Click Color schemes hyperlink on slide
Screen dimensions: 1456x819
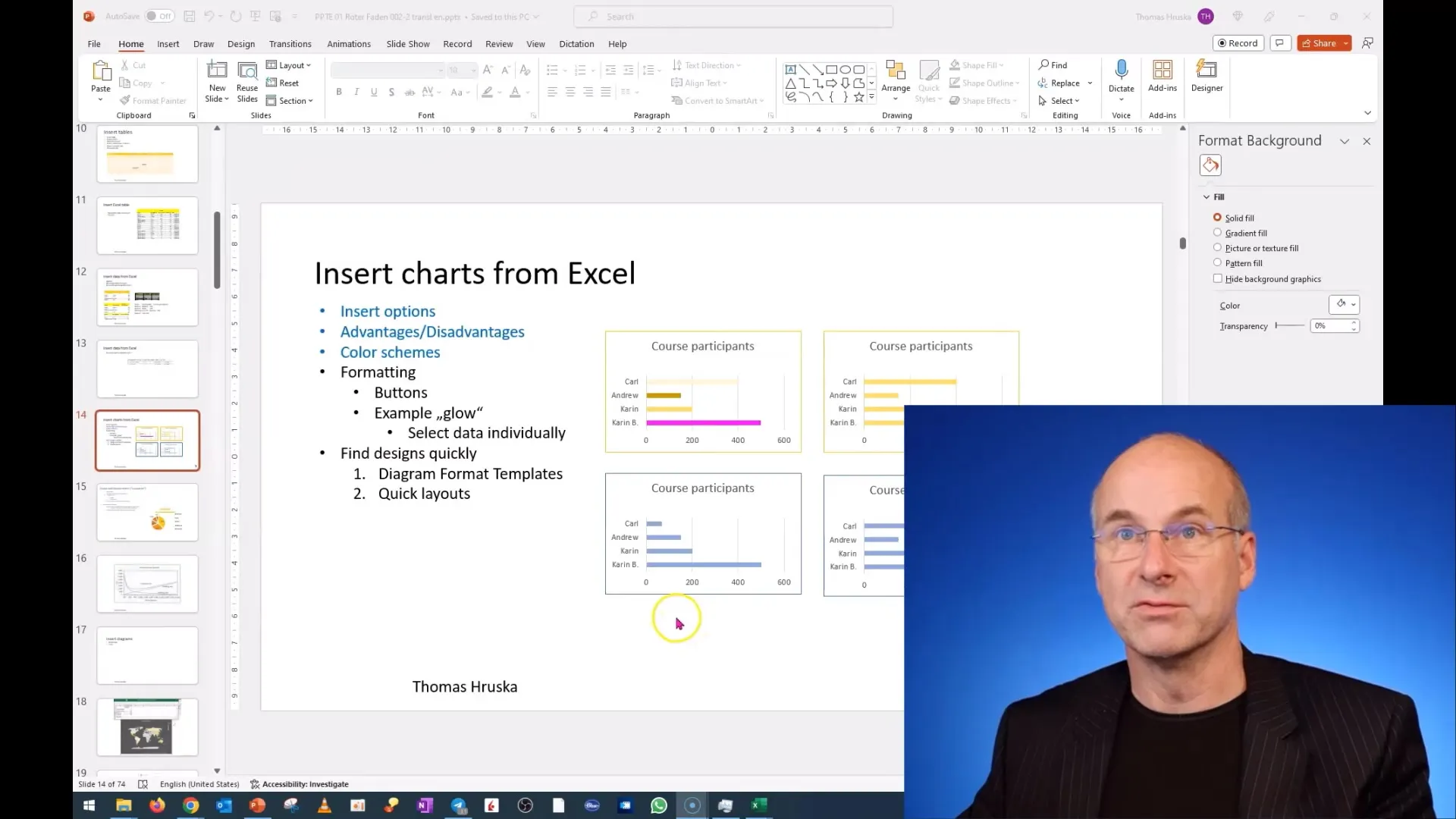click(389, 352)
